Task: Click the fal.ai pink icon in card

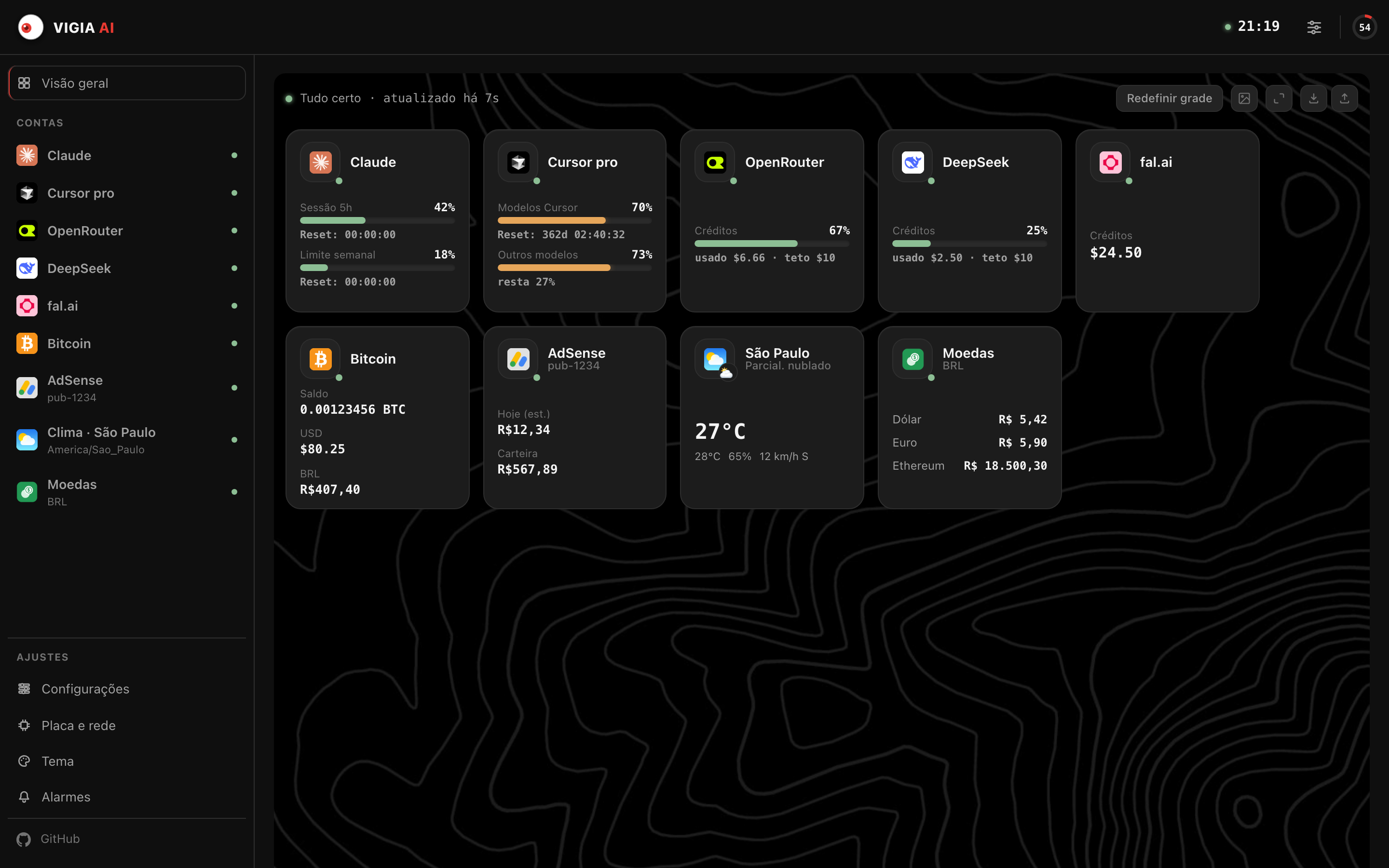Action: point(1110,162)
